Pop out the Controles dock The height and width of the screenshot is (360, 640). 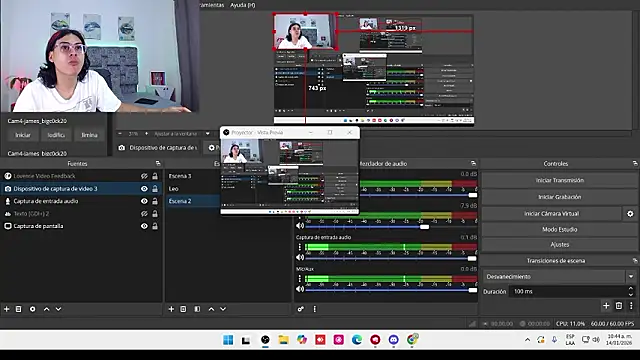coord(635,163)
